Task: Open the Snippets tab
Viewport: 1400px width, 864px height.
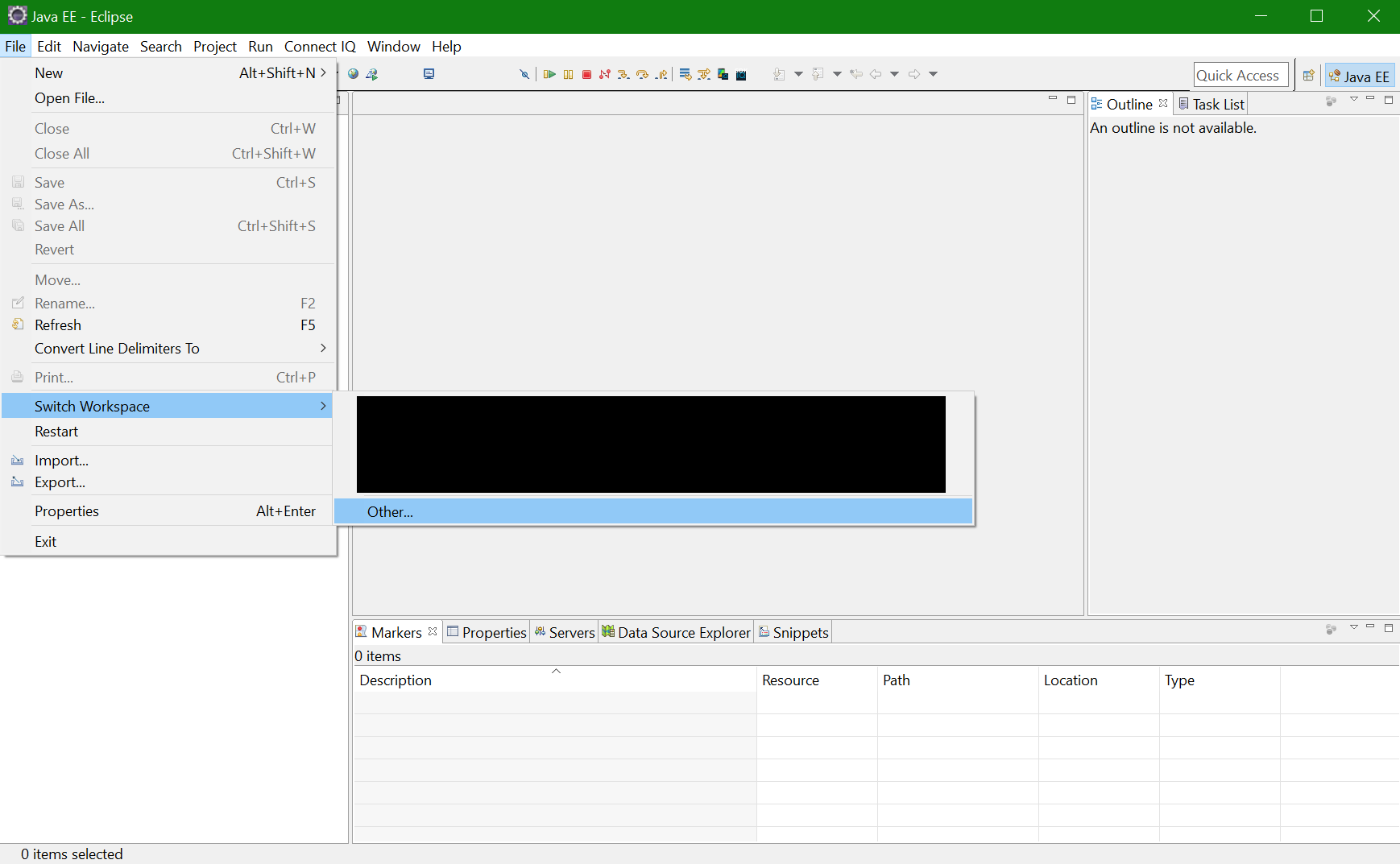Action: point(793,632)
